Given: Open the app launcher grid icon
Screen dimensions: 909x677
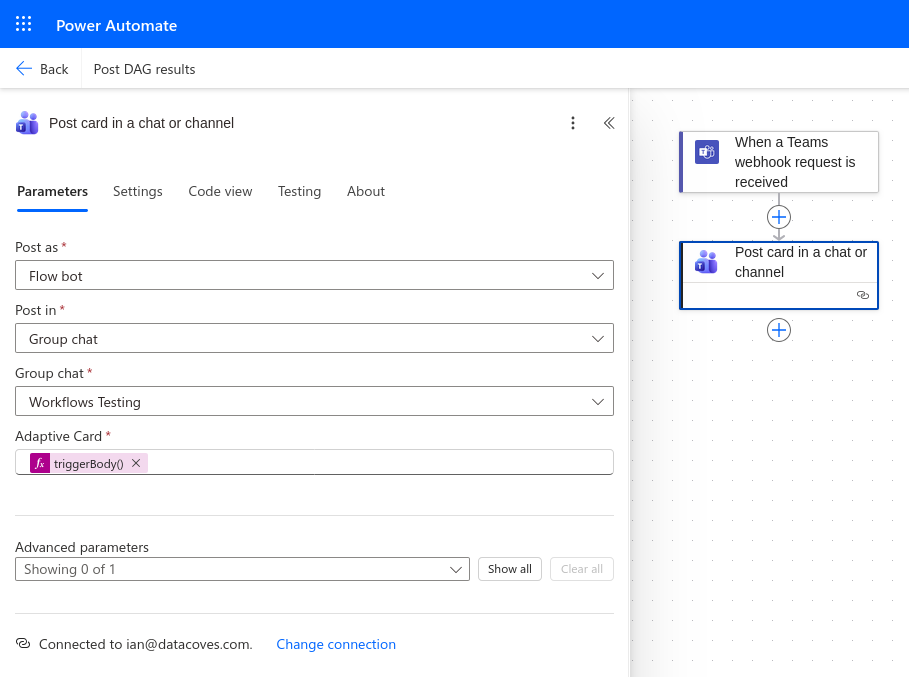Looking at the screenshot, I should 23,24.
